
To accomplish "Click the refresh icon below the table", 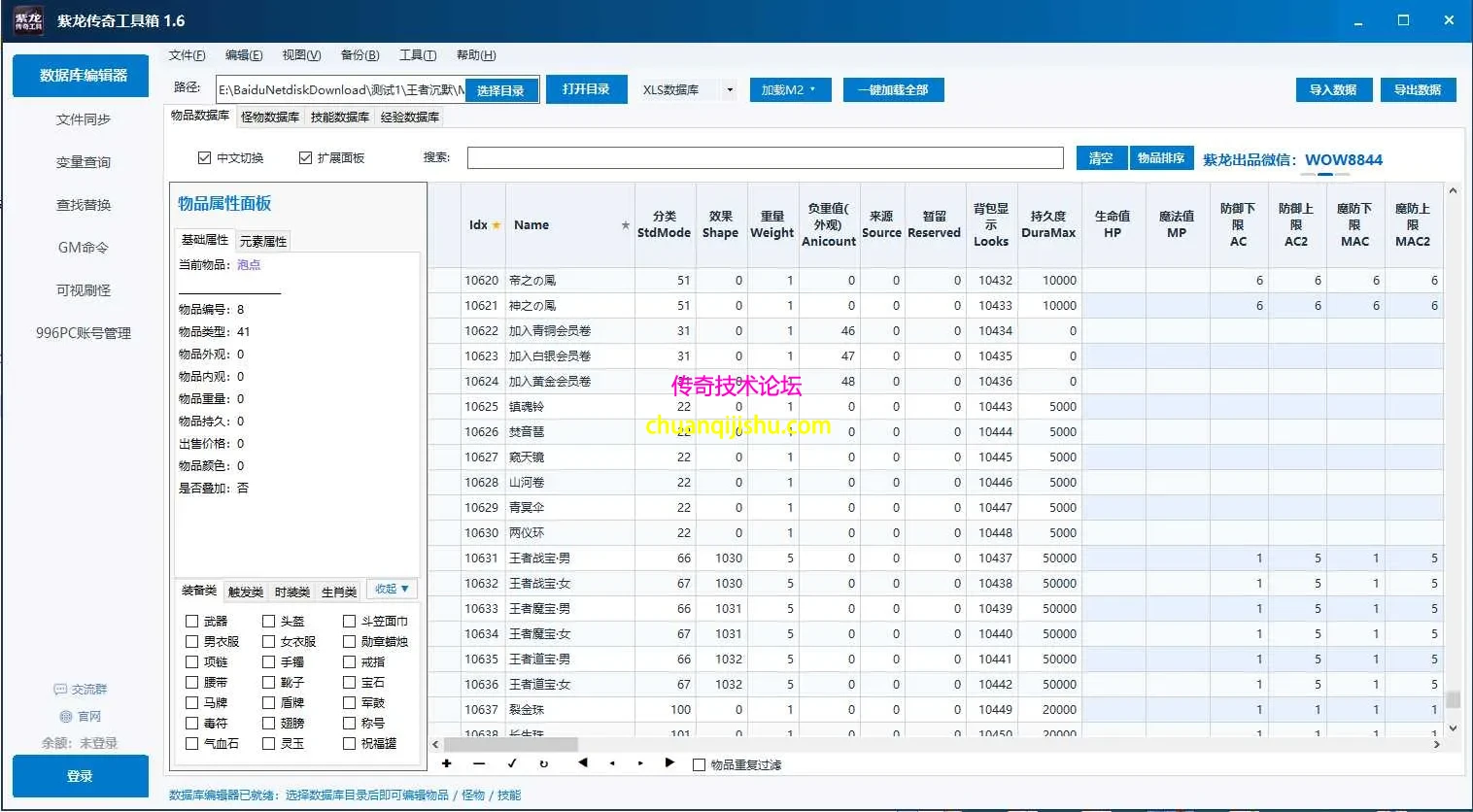I will tap(544, 763).
